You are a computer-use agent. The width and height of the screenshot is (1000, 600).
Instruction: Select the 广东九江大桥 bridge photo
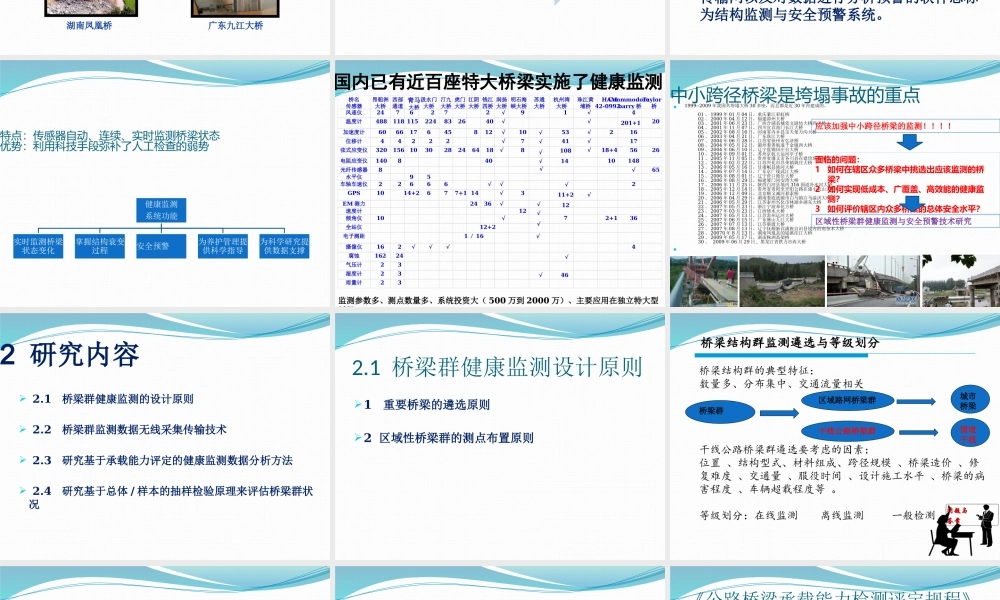pos(232,8)
